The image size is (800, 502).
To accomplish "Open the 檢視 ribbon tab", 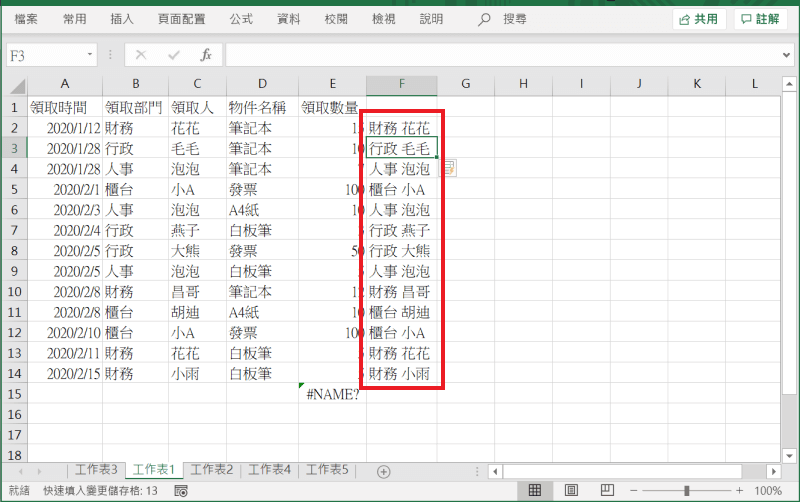I will tap(384, 19).
